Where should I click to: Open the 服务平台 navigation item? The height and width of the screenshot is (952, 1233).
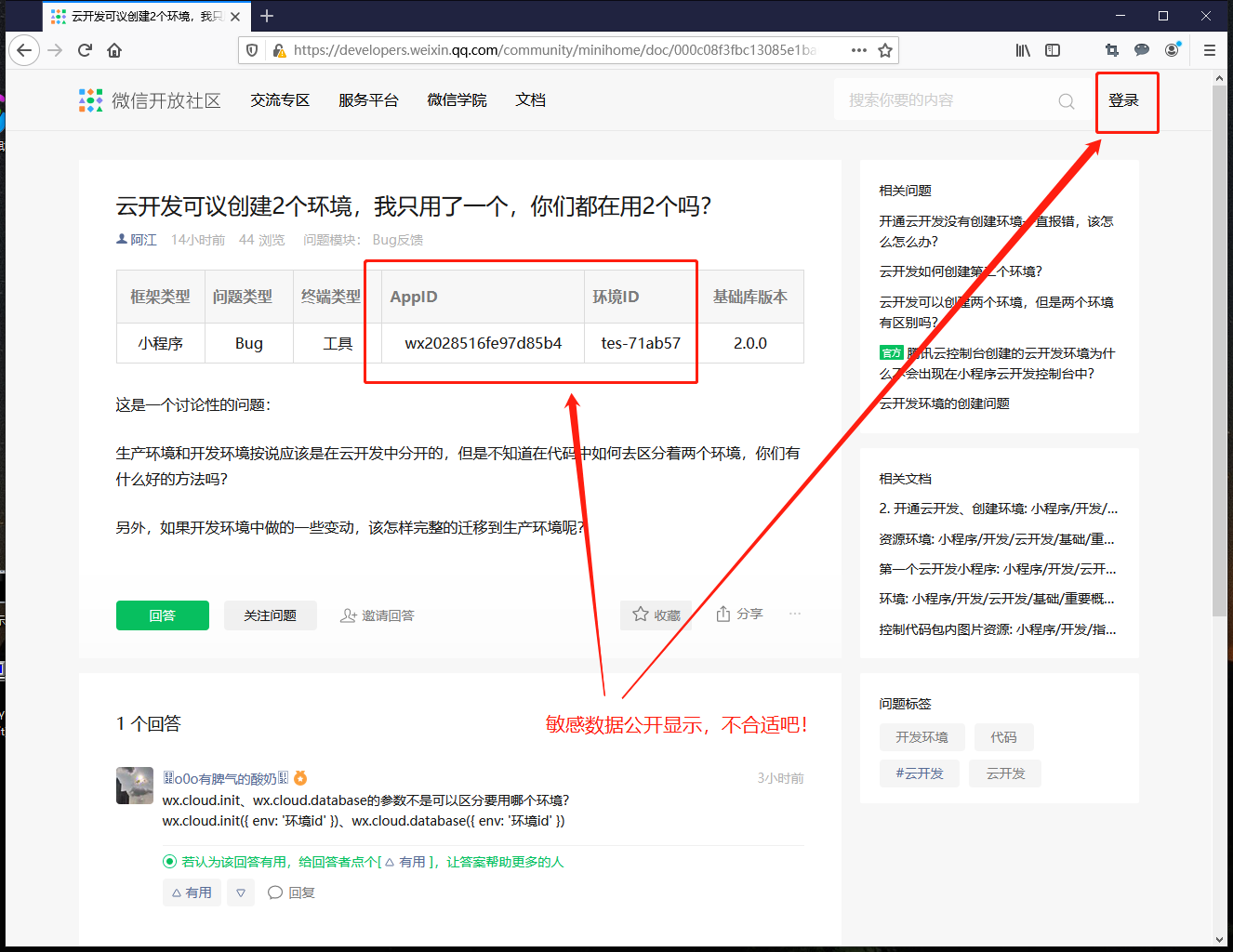coord(368,100)
